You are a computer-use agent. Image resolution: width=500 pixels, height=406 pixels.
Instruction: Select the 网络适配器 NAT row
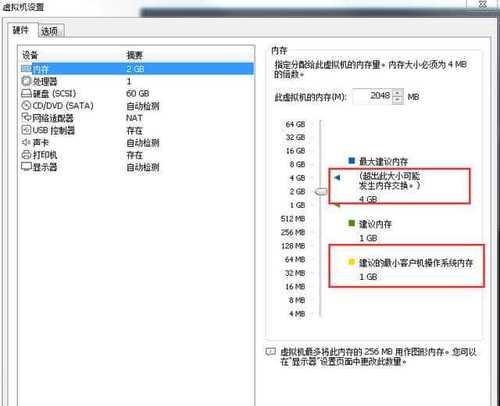click(x=137, y=118)
